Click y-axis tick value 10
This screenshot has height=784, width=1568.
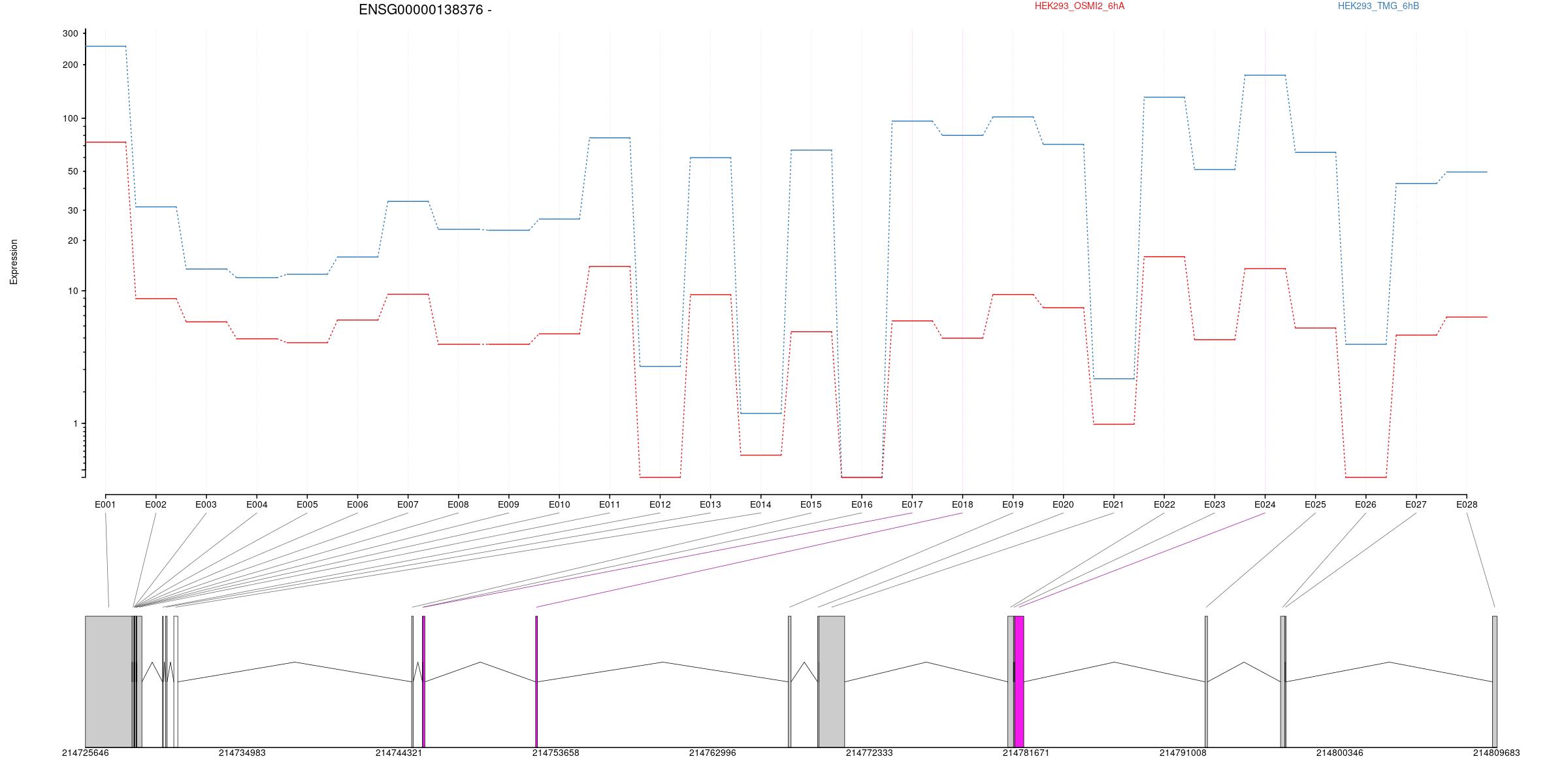click(x=73, y=291)
